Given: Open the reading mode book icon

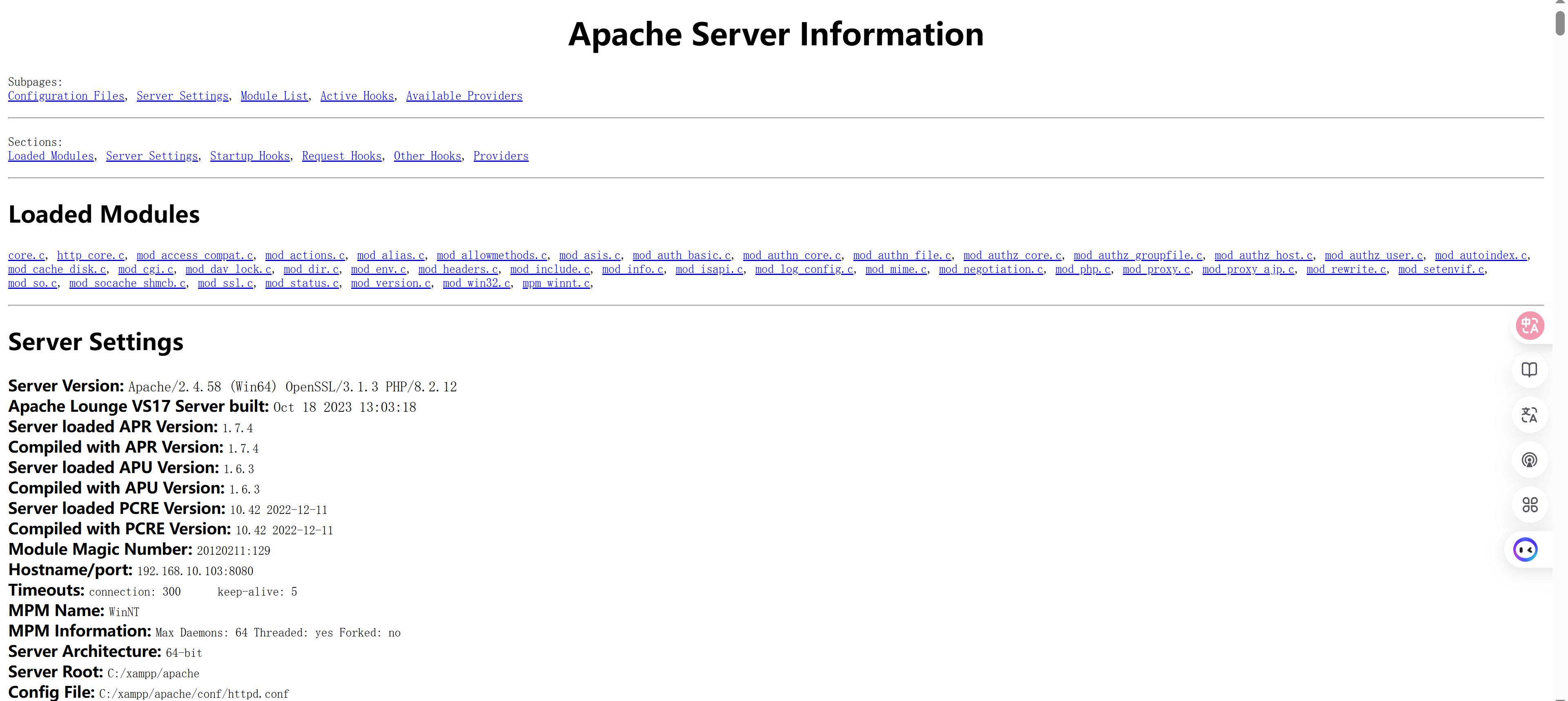Looking at the screenshot, I should tap(1530, 370).
